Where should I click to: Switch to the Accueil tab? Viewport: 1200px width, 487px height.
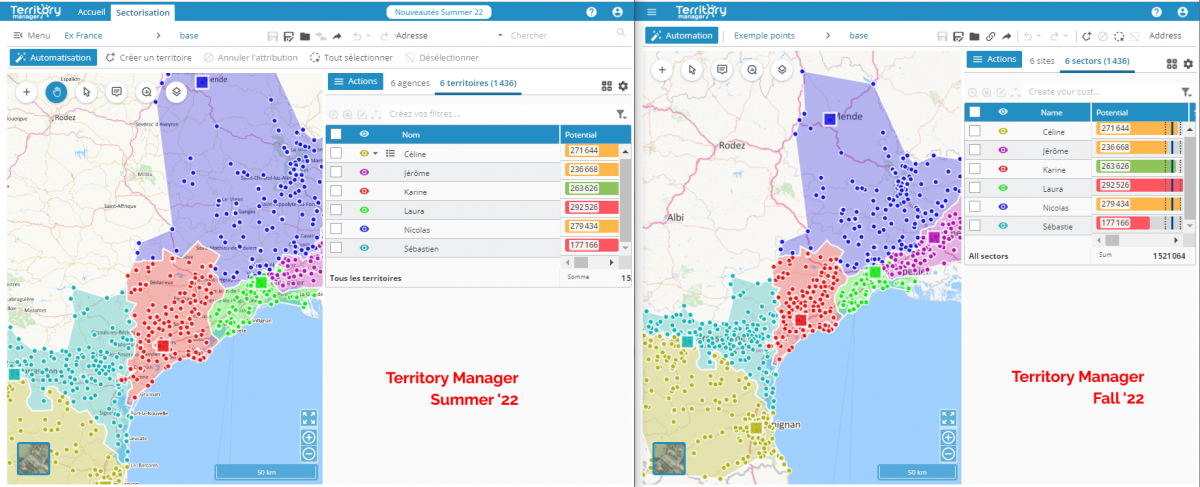coord(91,12)
